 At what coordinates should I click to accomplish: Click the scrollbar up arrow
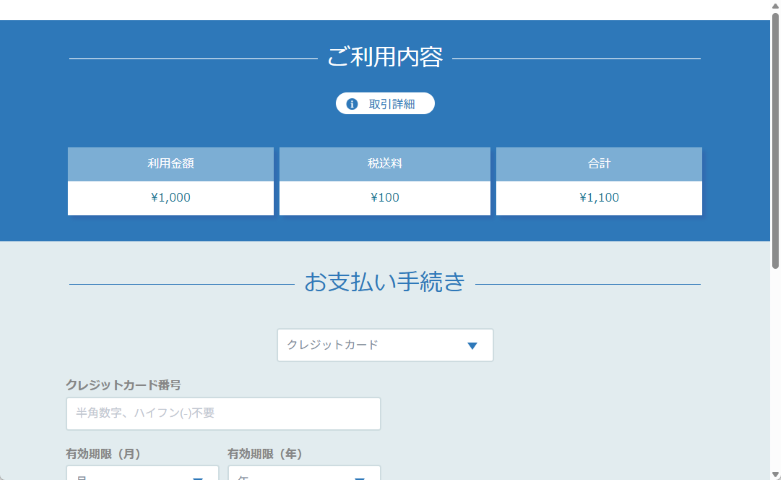tap(775, 7)
